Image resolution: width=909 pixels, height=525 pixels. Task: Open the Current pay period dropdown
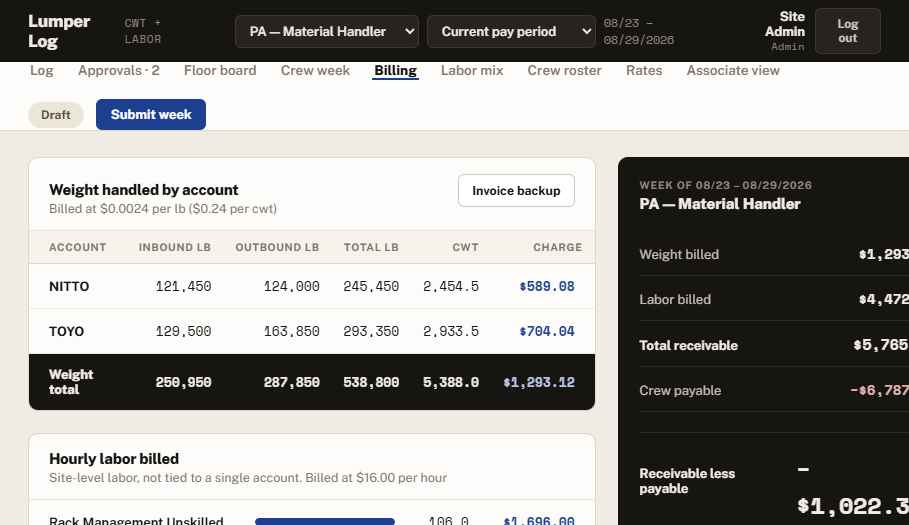pos(511,31)
